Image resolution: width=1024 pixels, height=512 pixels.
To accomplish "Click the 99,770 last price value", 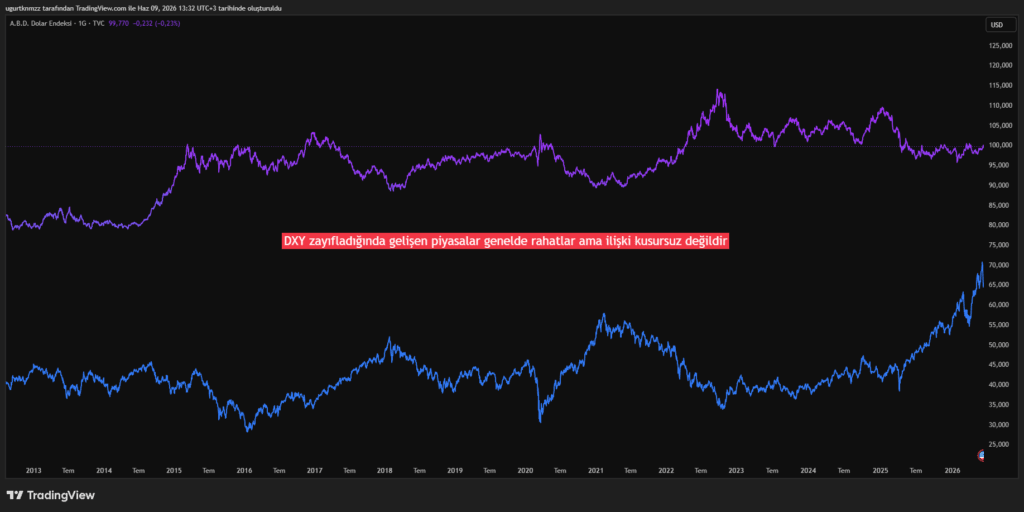I will point(119,24).
